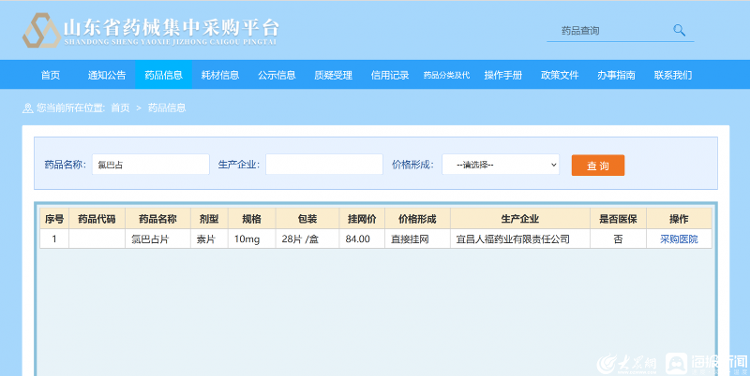Go to the 耗材信息 tab

pos(220,75)
